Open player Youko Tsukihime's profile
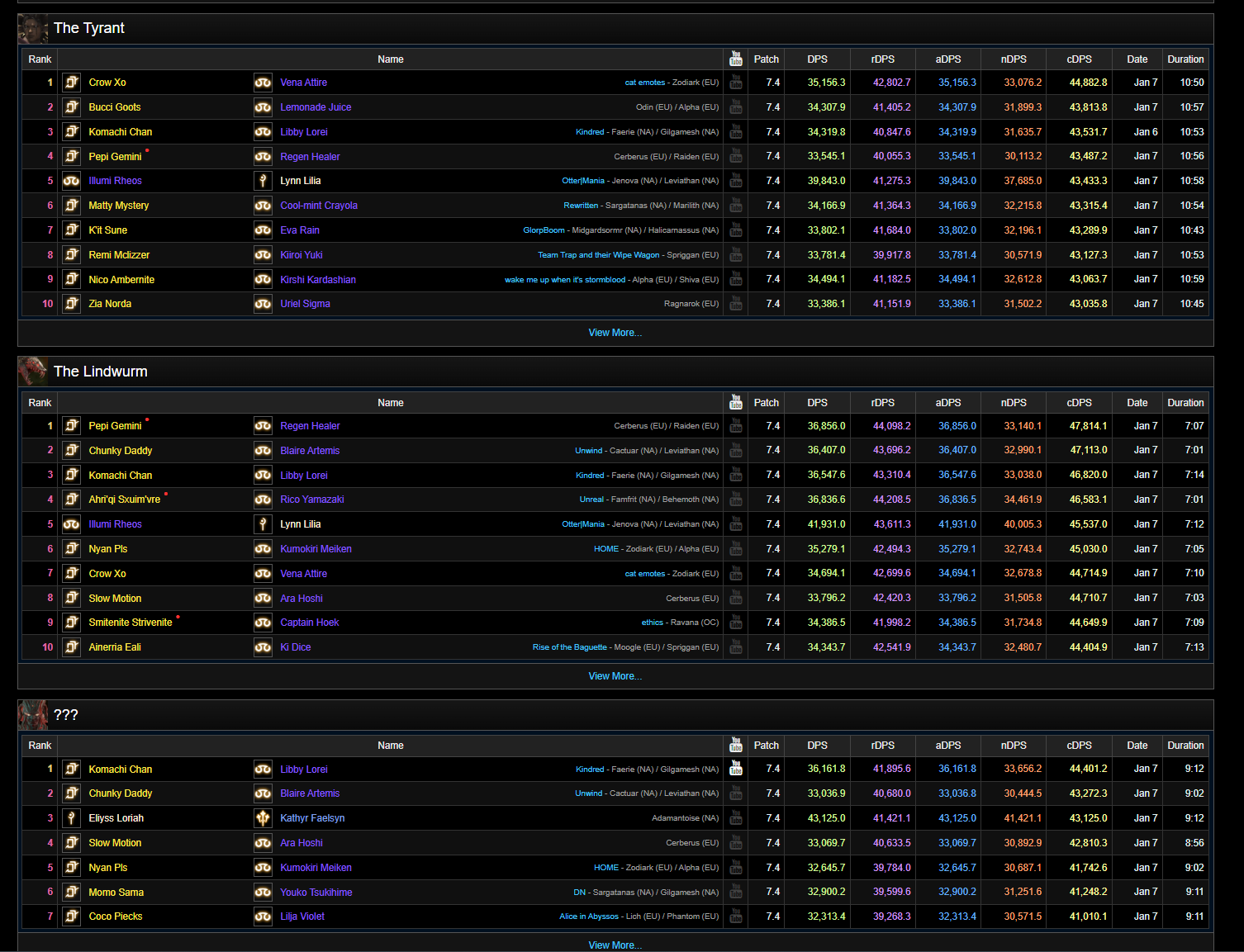1244x952 pixels. click(x=316, y=893)
